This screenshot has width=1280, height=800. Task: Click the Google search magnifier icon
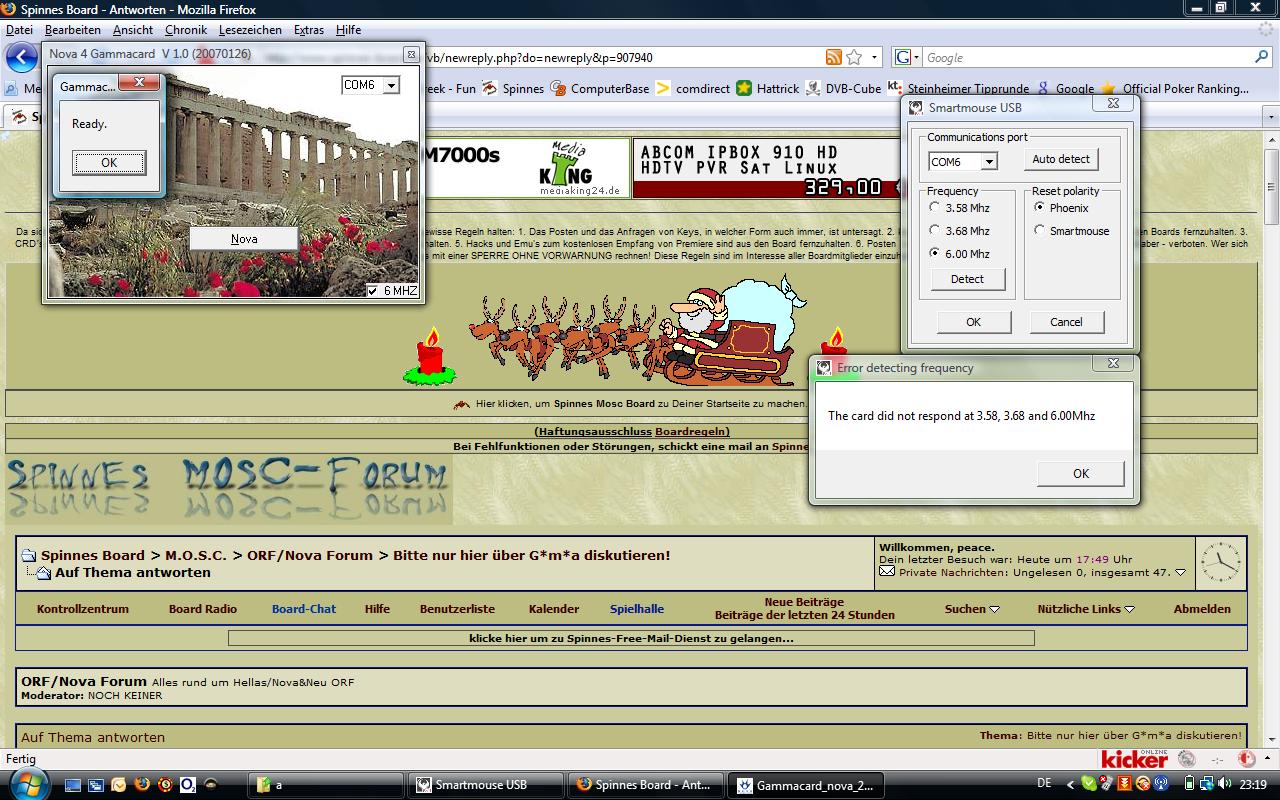pos(1261,57)
